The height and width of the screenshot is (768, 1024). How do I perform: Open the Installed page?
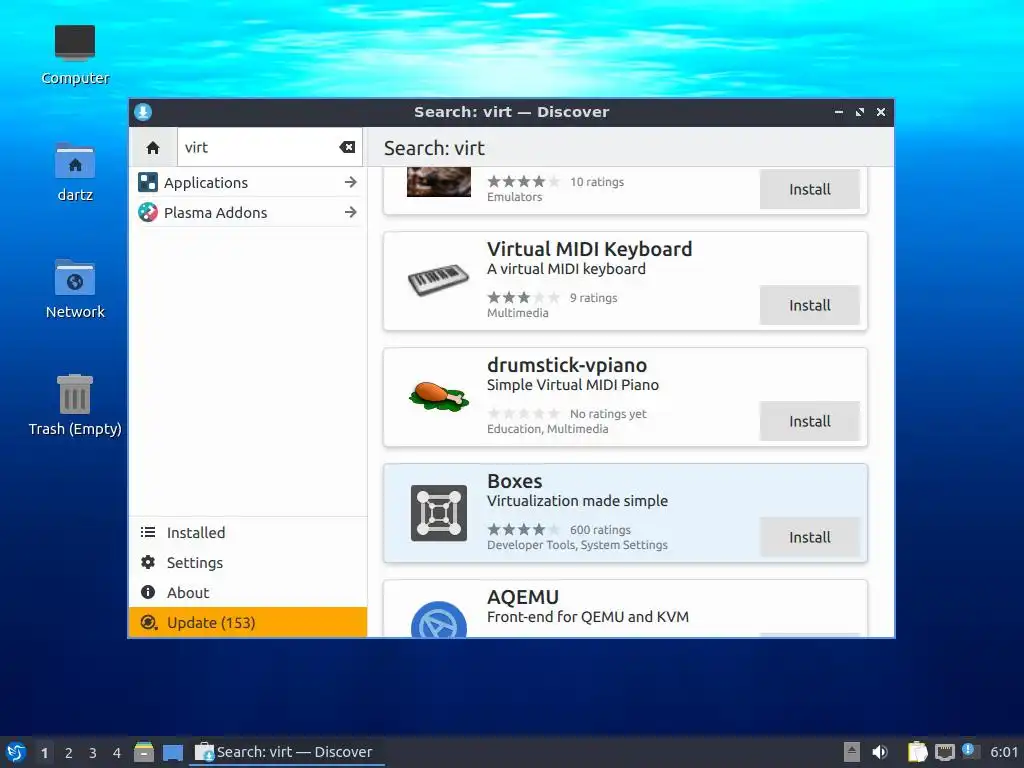pyautogui.click(x=248, y=532)
